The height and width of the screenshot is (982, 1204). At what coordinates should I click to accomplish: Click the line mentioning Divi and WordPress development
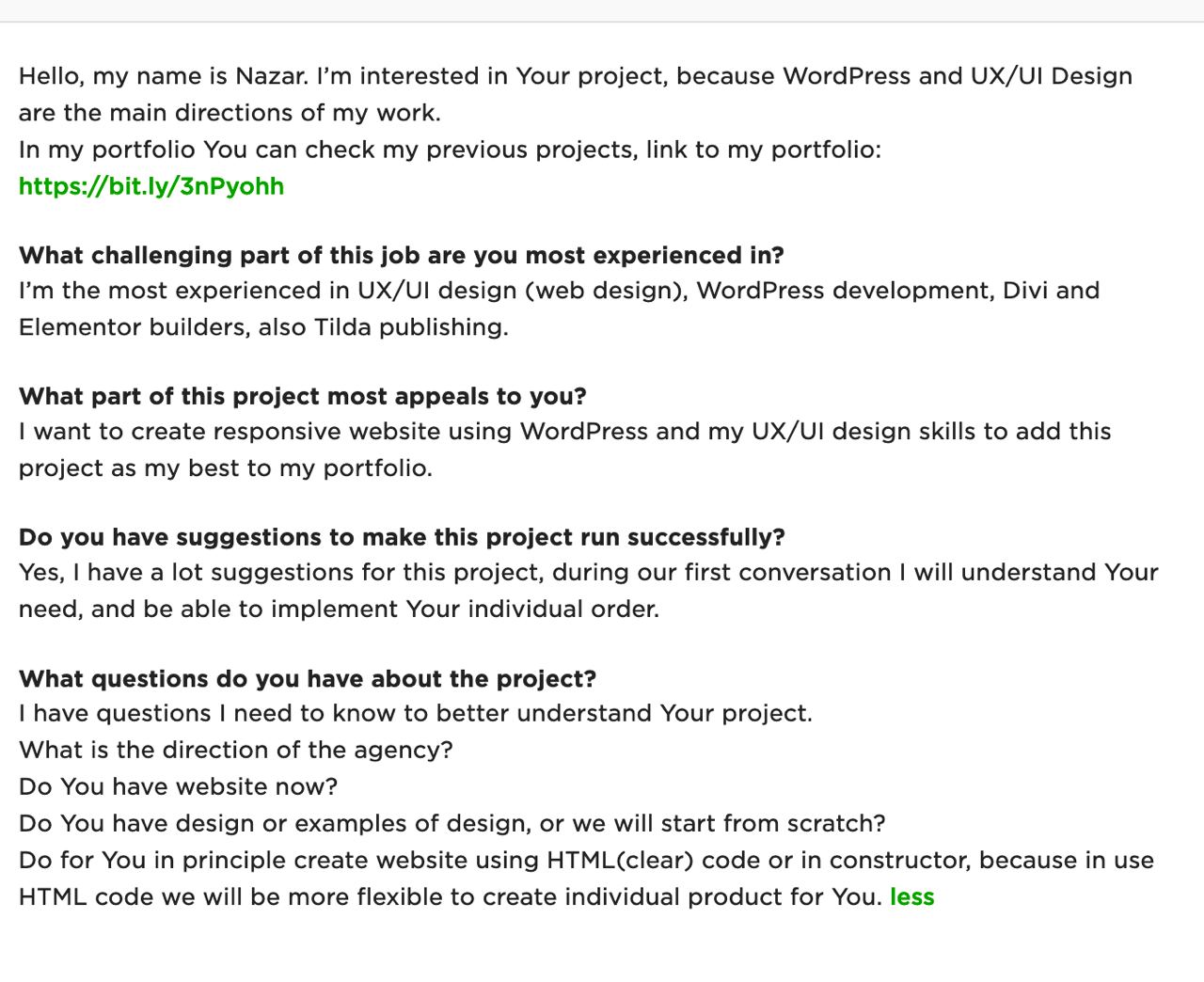point(559,291)
